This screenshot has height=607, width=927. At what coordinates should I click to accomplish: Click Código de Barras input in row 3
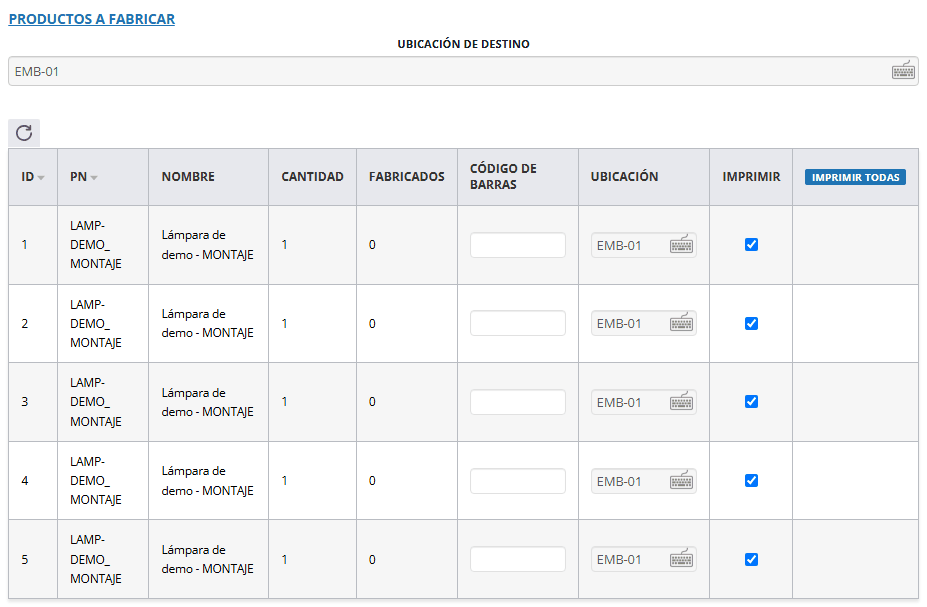click(517, 402)
